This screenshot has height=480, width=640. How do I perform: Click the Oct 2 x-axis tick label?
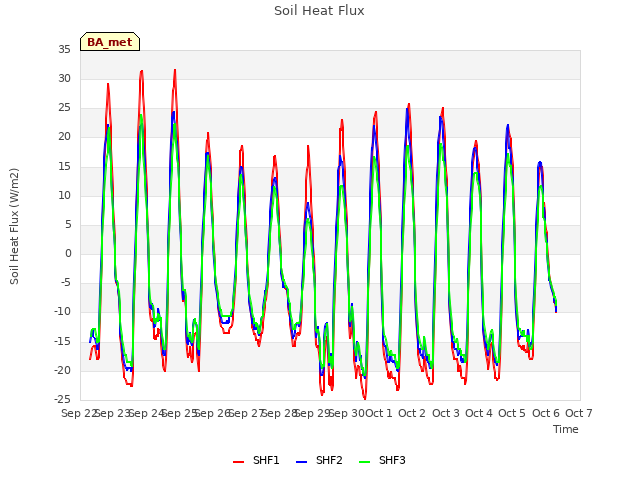pos(412,413)
